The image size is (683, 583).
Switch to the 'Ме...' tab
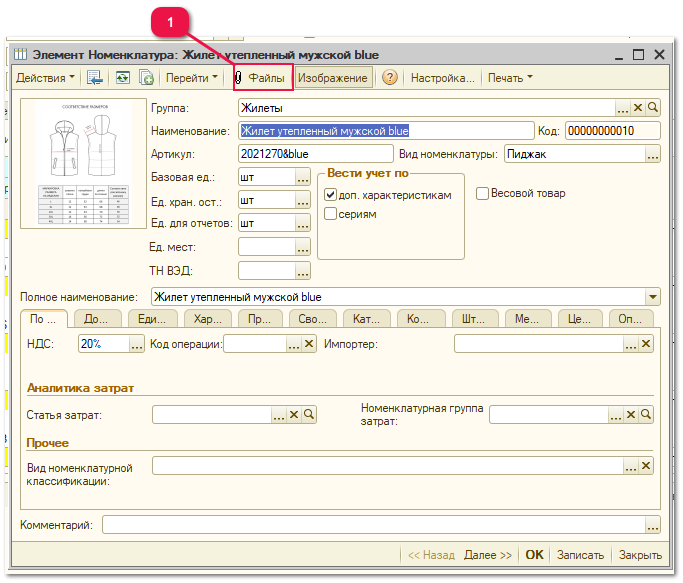528,319
